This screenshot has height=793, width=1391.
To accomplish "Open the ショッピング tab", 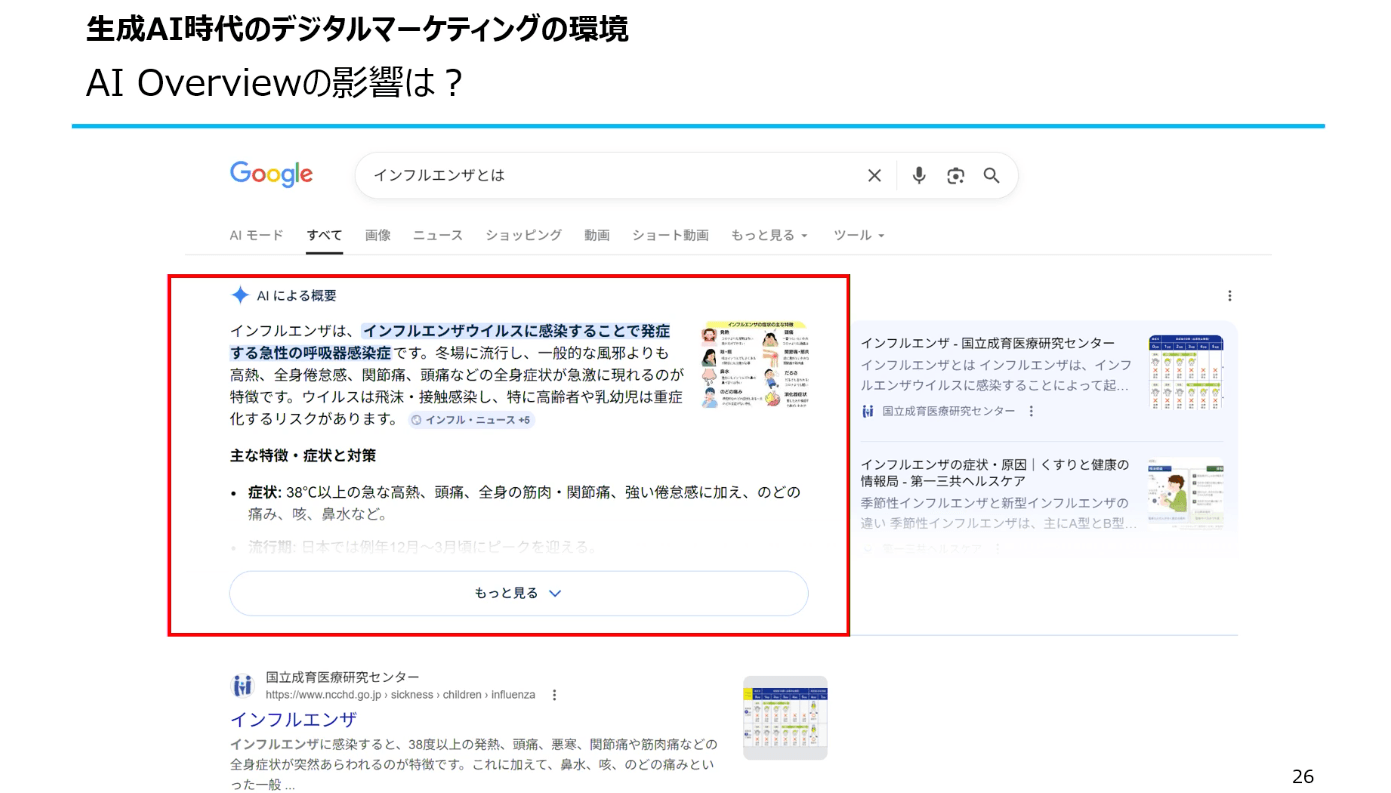I will pos(524,235).
